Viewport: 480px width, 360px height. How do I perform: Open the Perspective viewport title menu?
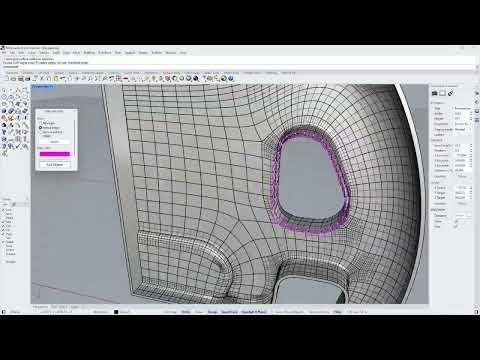coord(43,86)
